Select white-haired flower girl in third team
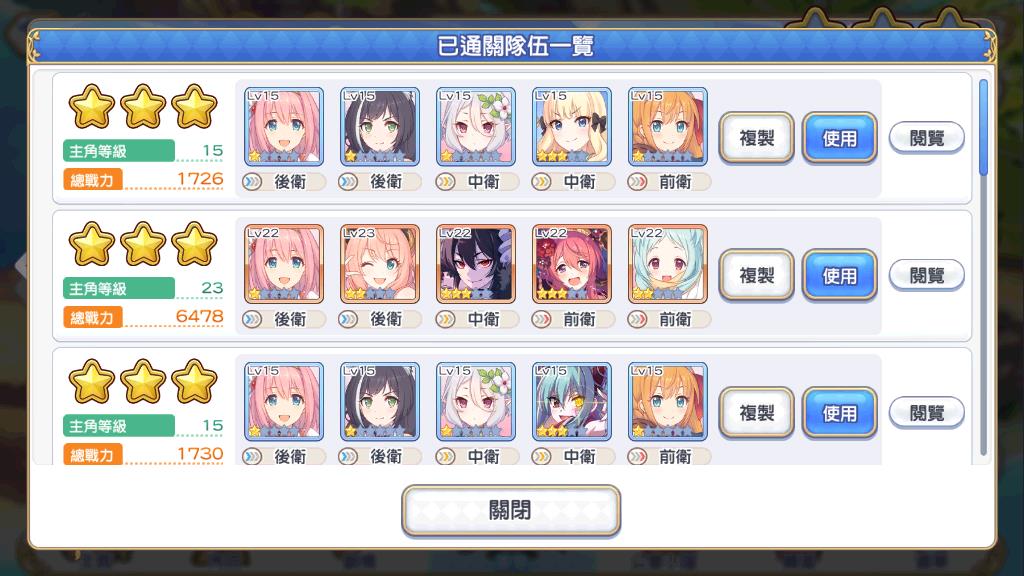This screenshot has height=576, width=1024. point(475,402)
